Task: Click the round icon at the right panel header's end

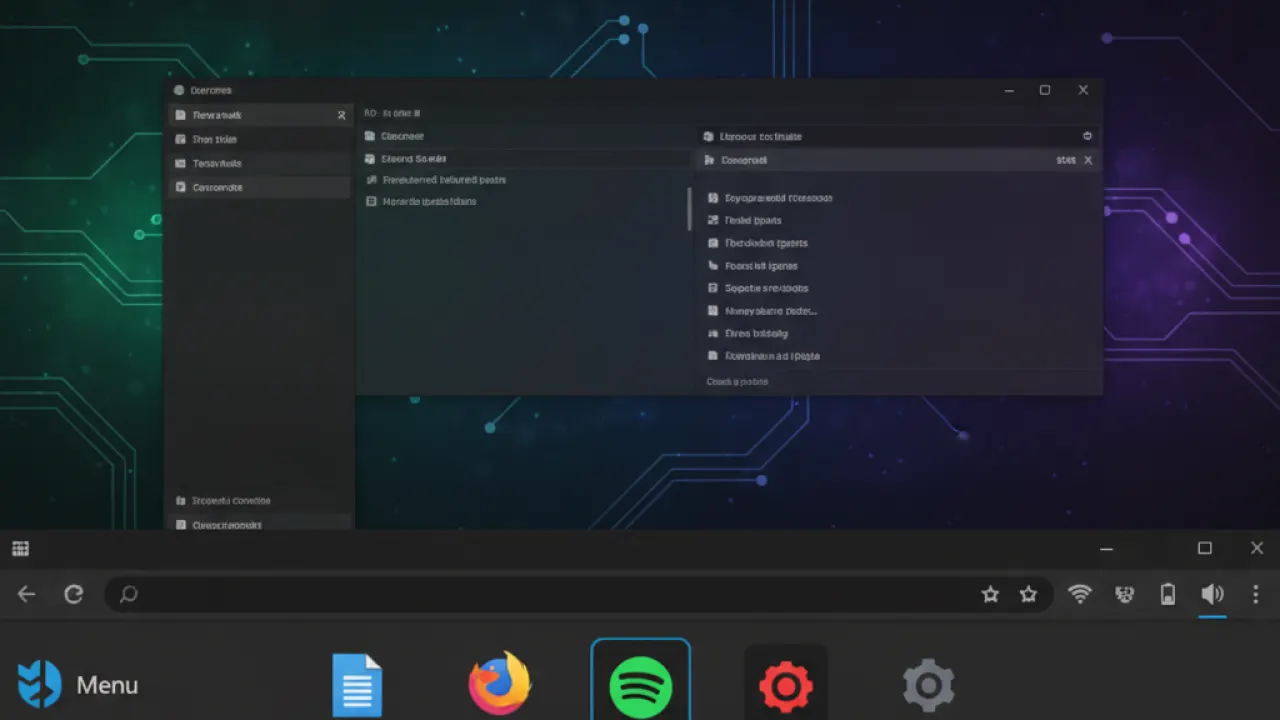Action: tap(1087, 136)
